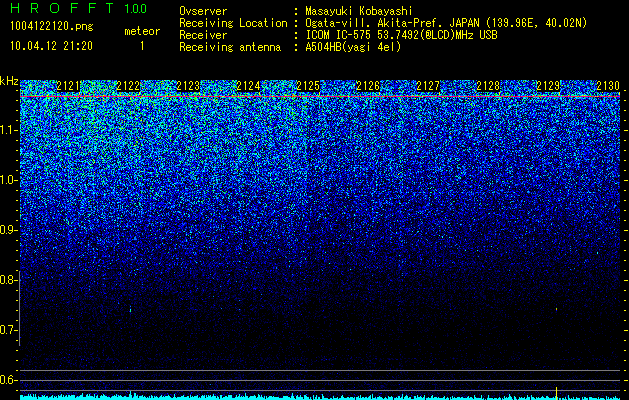Select the file name 1004122120.png
This screenshot has height=400, width=629.
pyautogui.click(x=52, y=27)
